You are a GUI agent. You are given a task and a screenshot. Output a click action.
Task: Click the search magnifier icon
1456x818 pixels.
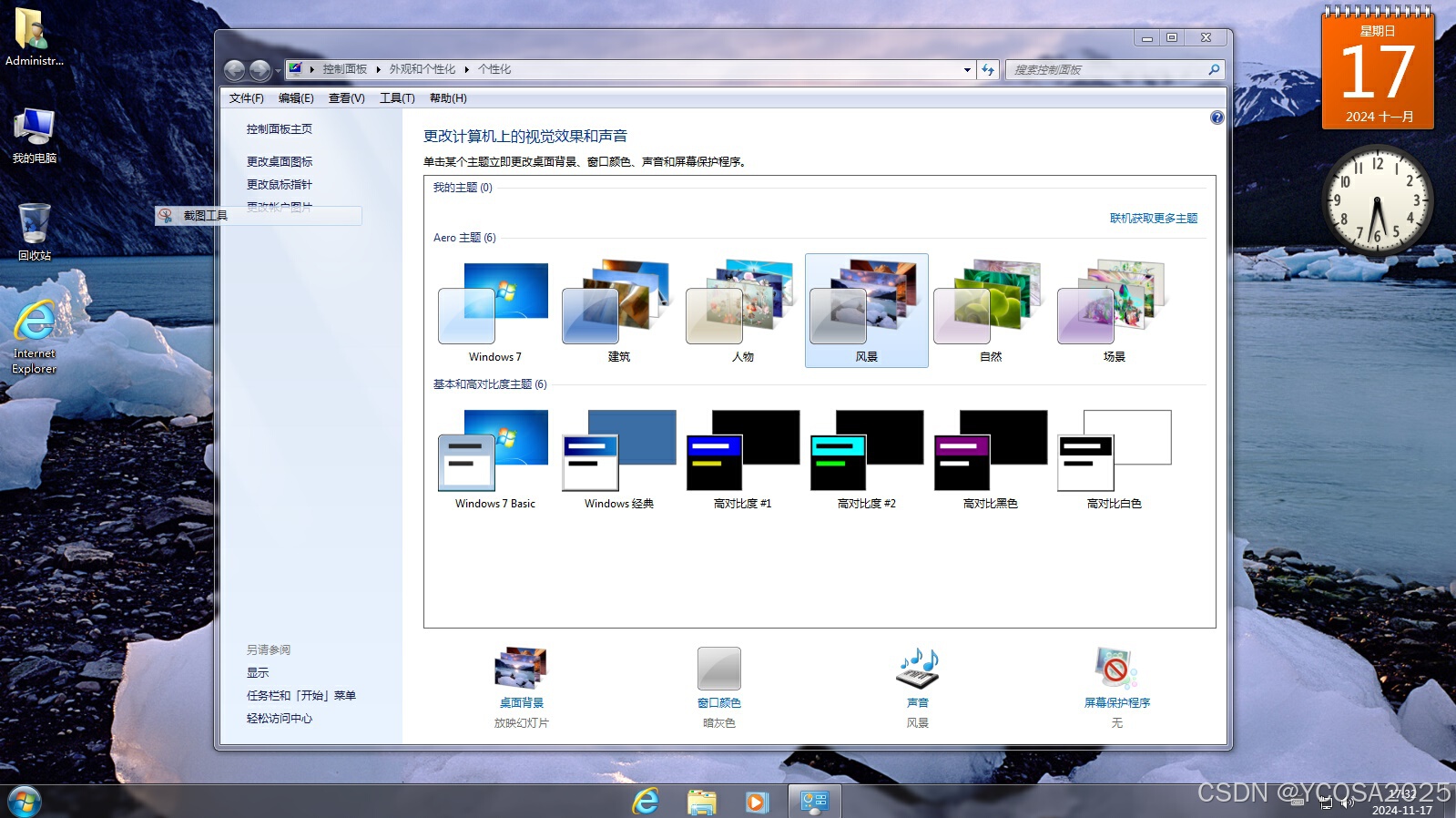(x=1213, y=69)
